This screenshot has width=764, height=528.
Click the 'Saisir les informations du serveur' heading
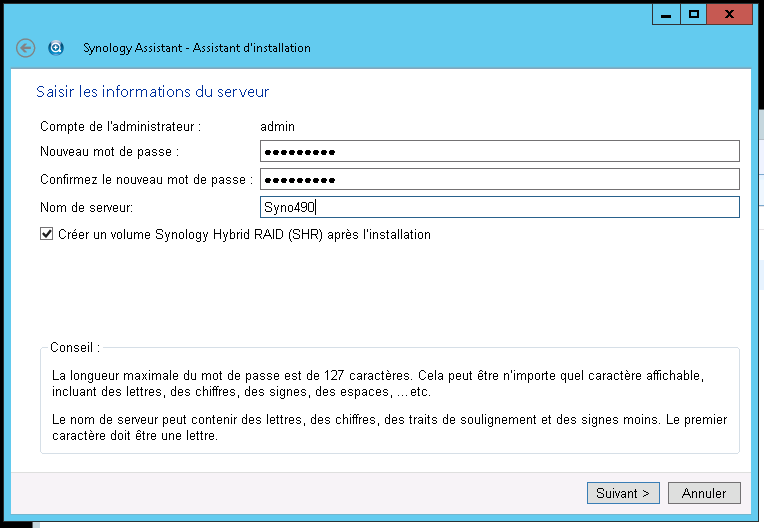coord(153,92)
